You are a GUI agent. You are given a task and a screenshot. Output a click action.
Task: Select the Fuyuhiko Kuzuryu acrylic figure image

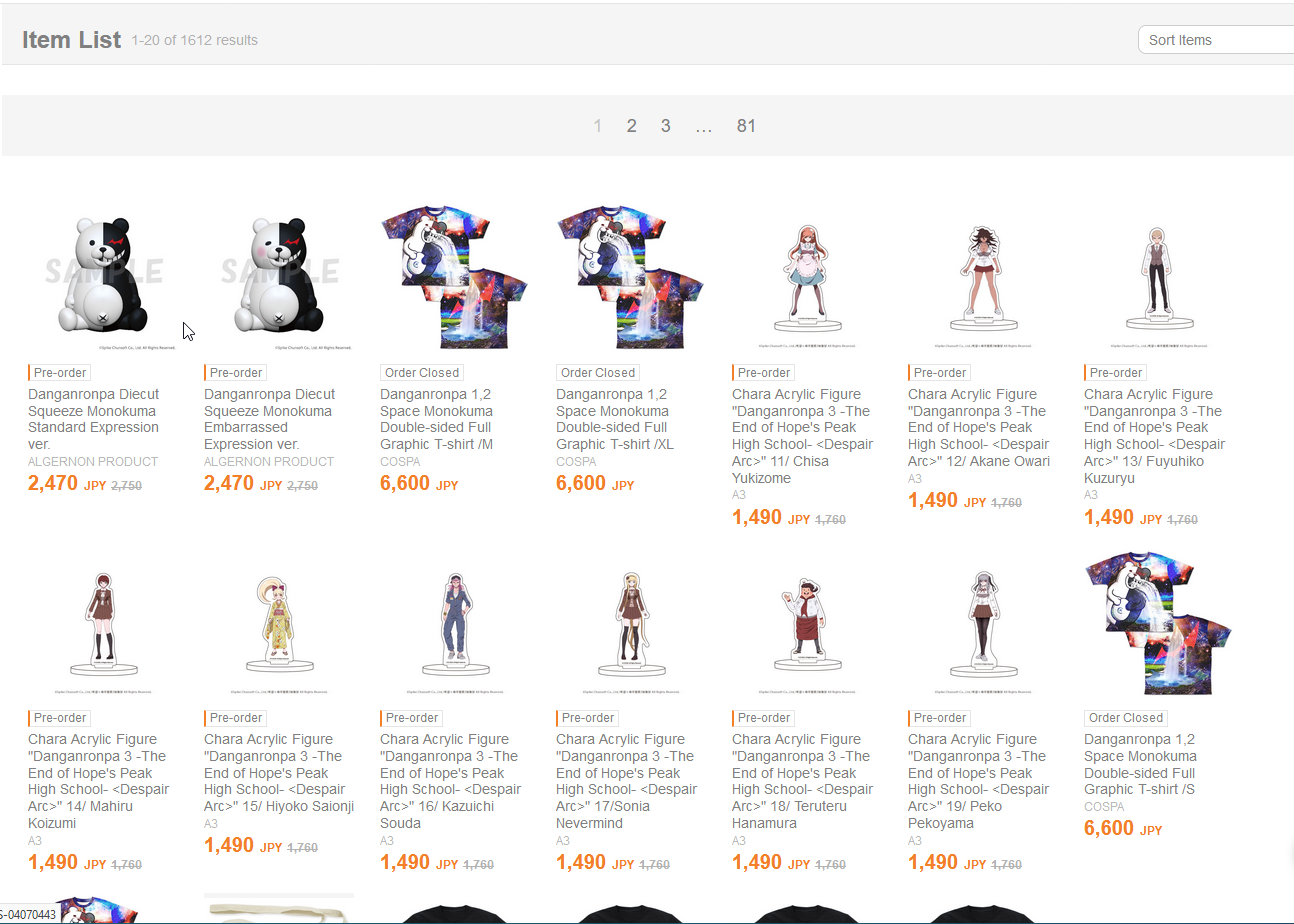1159,276
